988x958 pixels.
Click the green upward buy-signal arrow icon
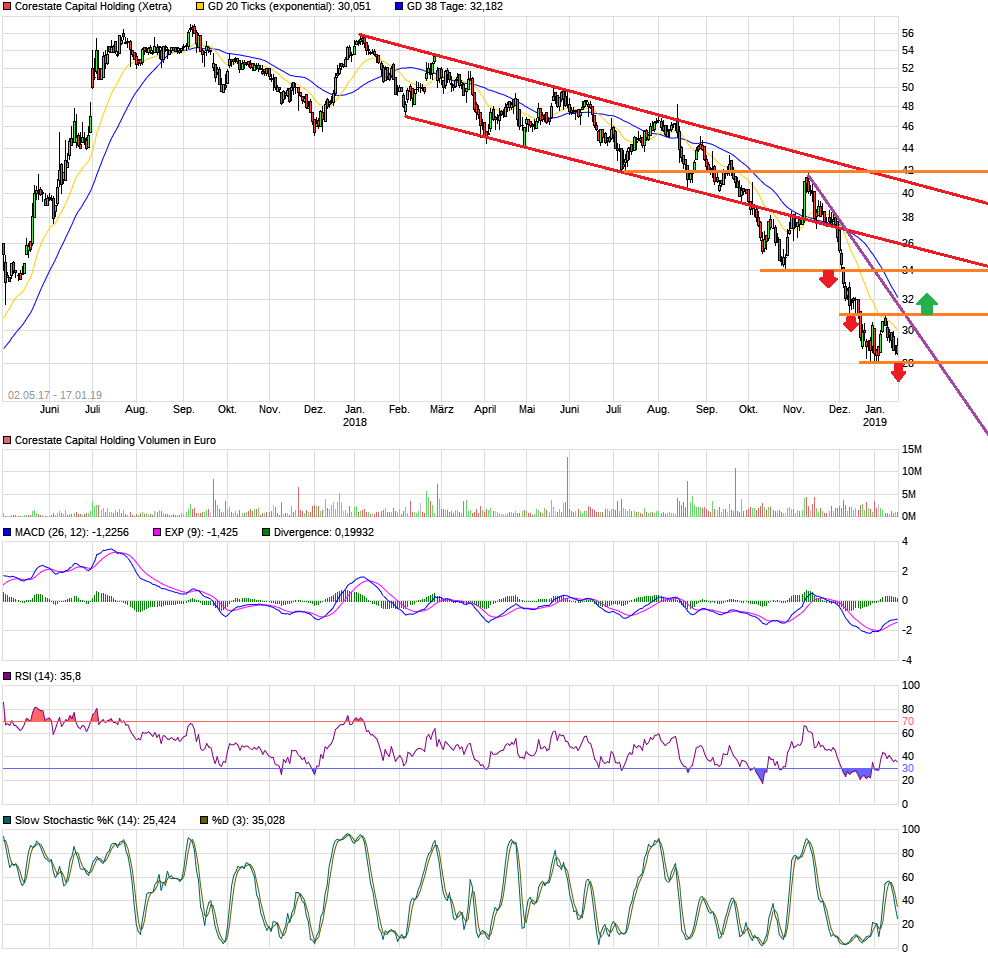(x=928, y=303)
